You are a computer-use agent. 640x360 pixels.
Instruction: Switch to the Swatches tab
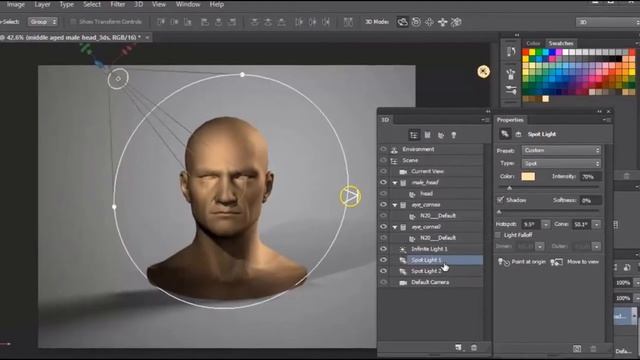561,43
